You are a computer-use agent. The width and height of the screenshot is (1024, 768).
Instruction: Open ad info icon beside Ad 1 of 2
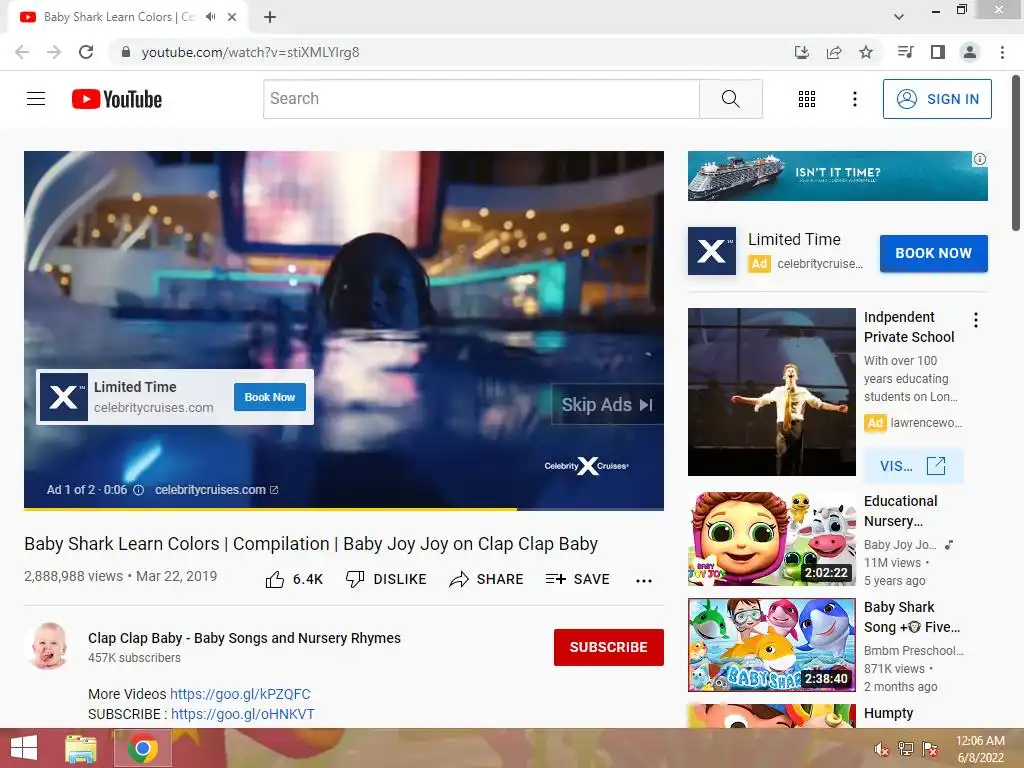[x=138, y=490]
